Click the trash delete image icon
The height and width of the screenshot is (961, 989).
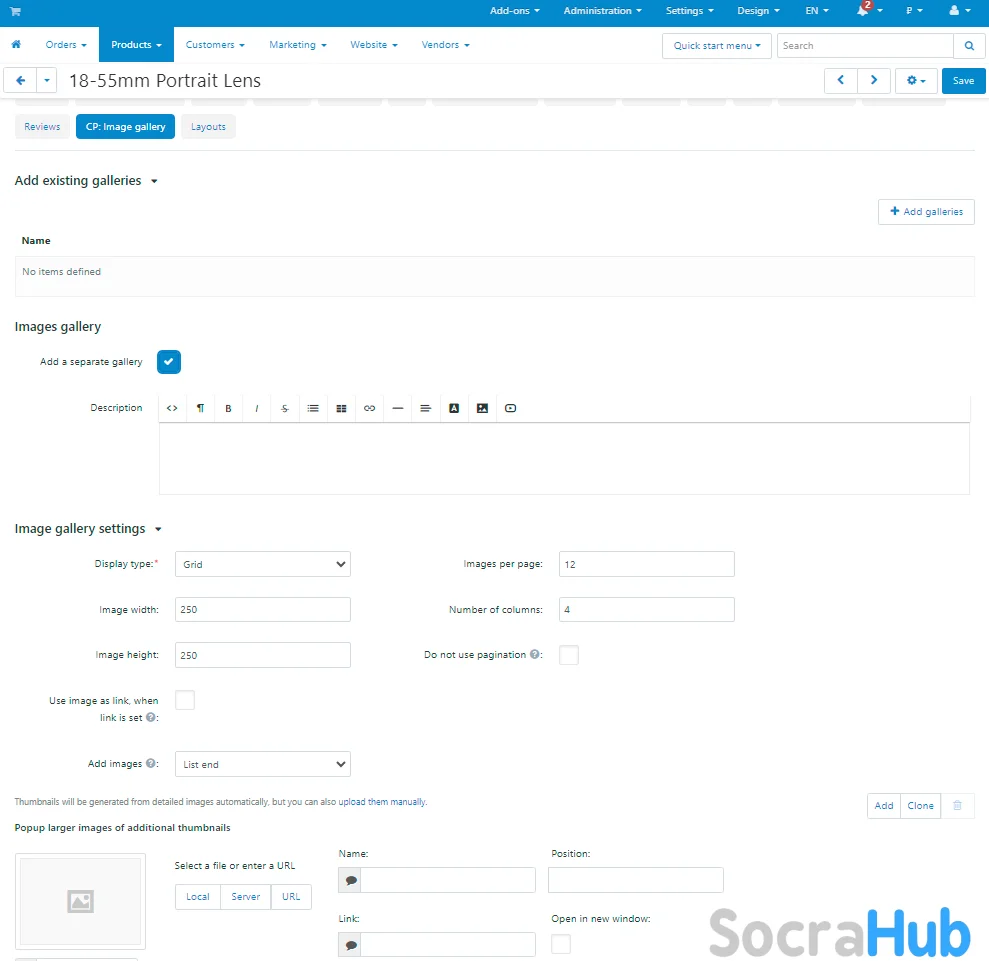pos(957,805)
